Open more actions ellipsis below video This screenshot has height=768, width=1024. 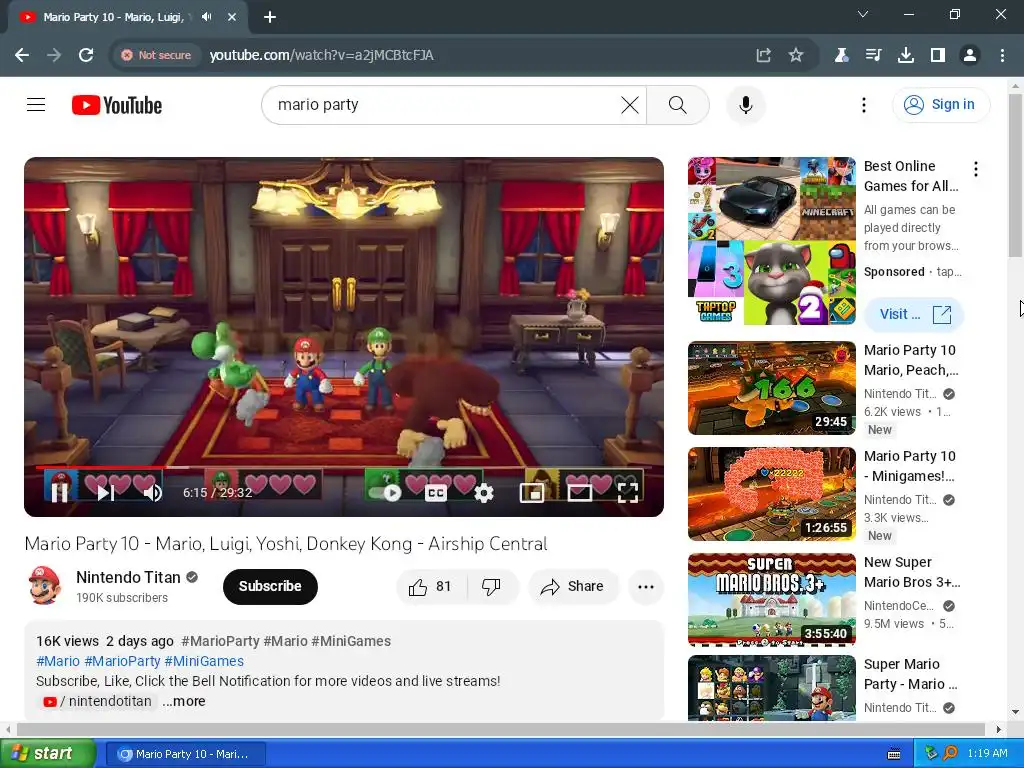646,586
